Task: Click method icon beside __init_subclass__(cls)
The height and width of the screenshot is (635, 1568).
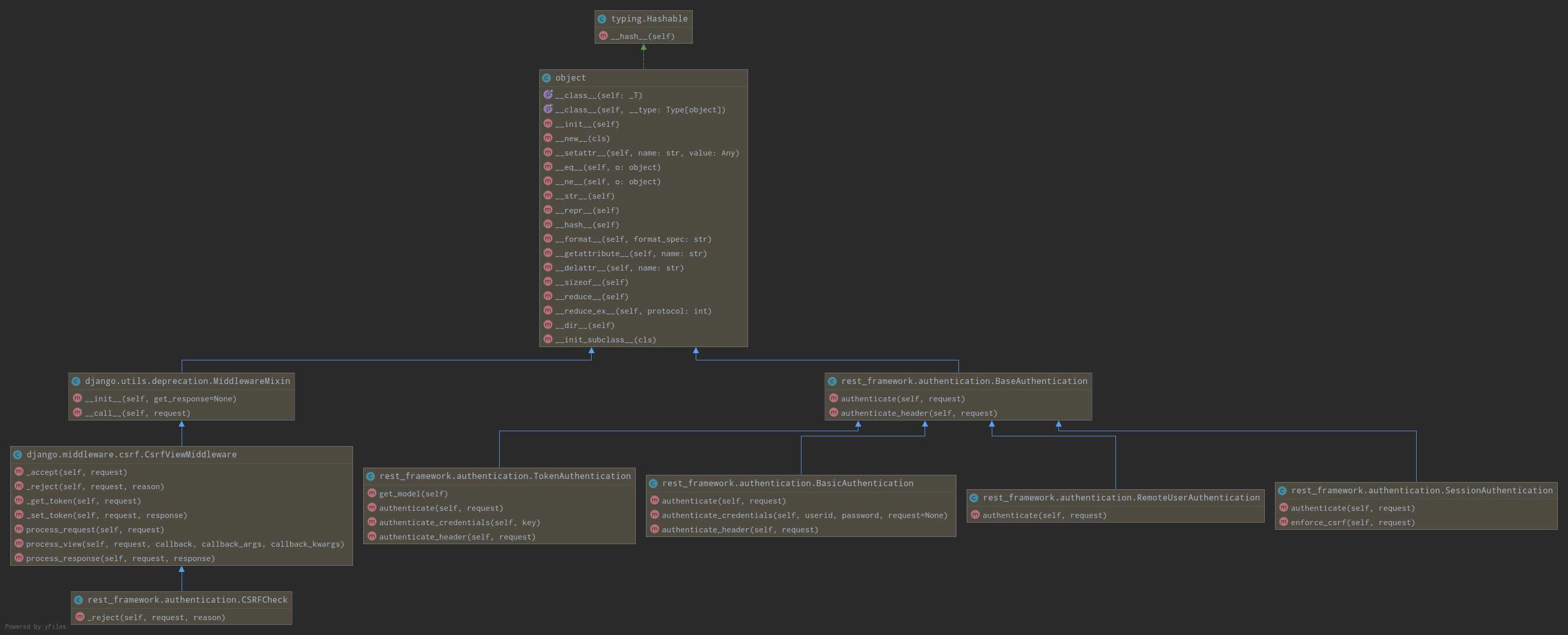Action: click(x=548, y=339)
